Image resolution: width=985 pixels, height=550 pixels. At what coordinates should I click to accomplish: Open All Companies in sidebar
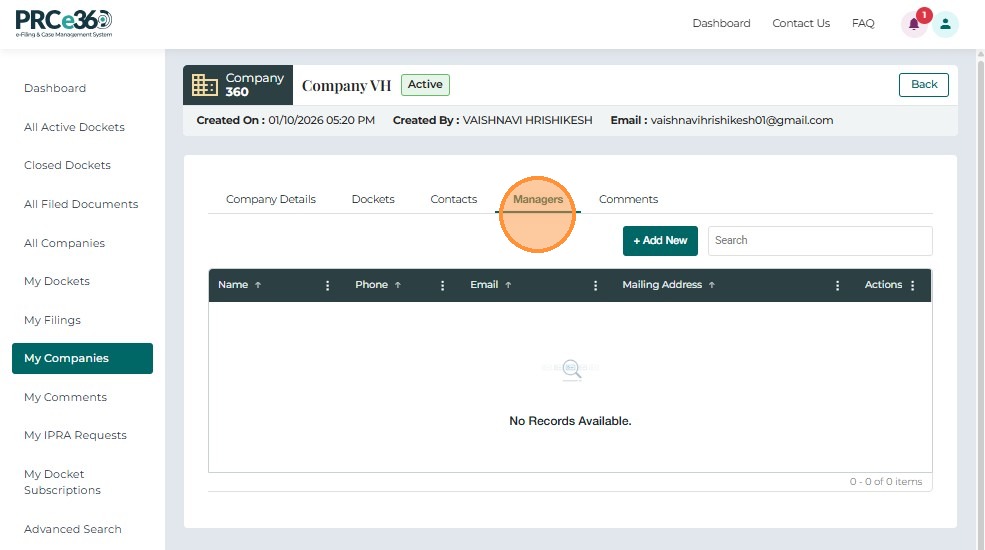(64, 243)
